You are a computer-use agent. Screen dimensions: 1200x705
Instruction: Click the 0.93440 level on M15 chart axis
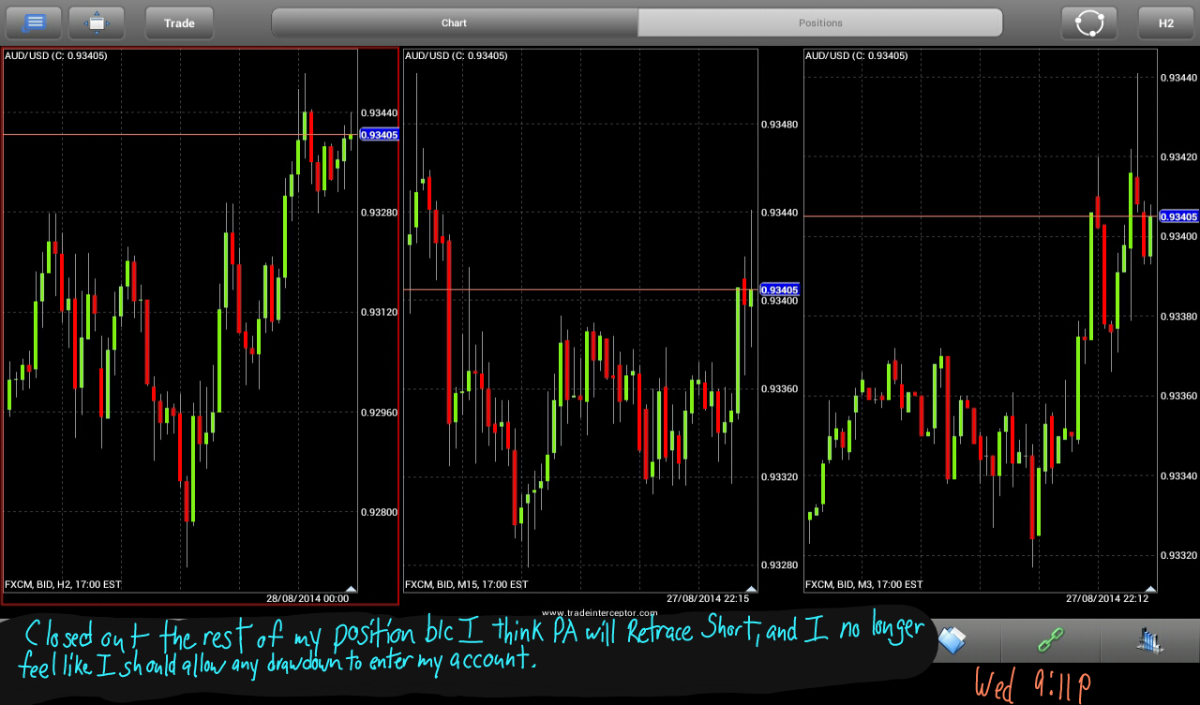pos(779,213)
